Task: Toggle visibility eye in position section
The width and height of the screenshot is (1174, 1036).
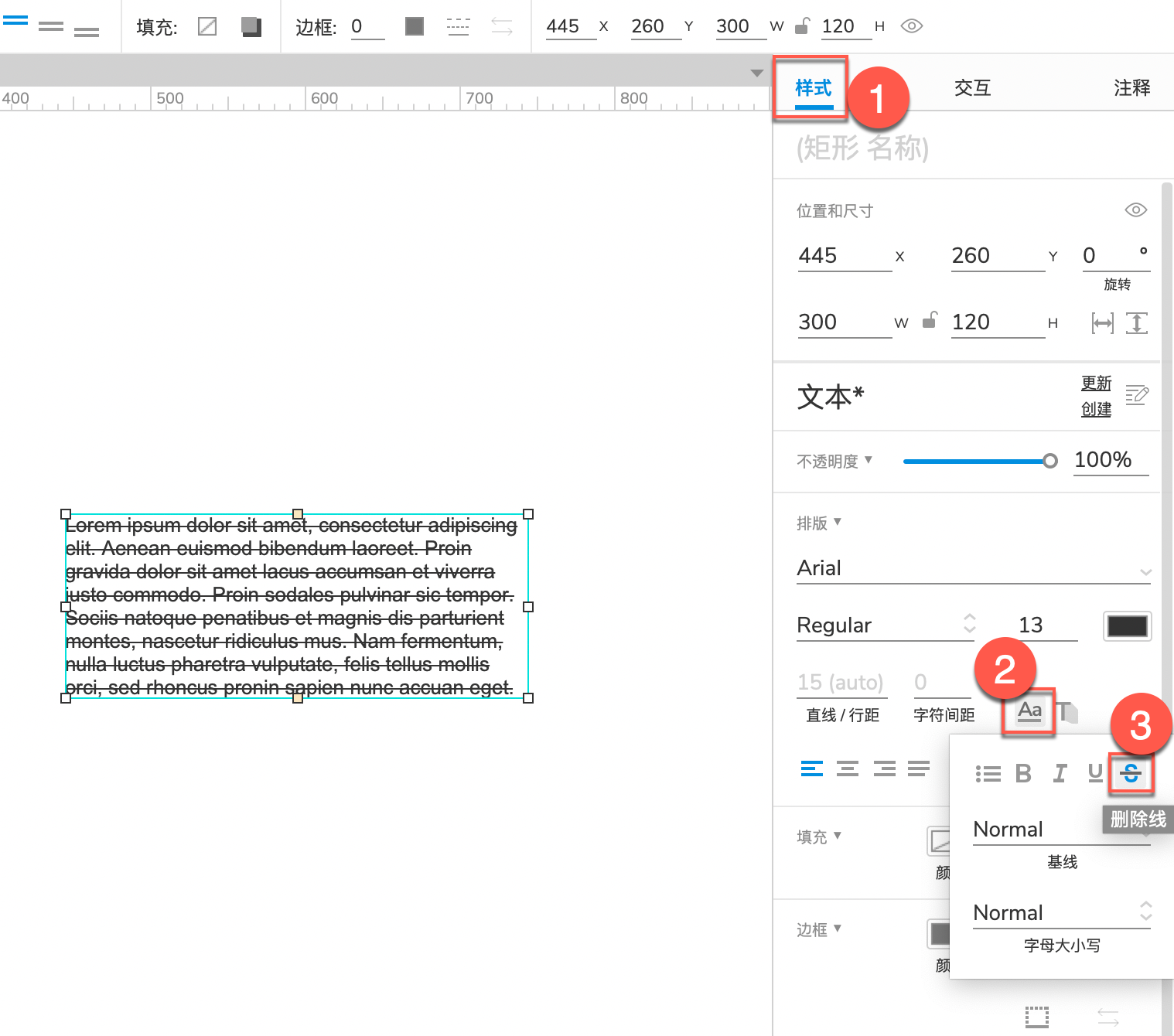Action: pyautogui.click(x=1135, y=210)
